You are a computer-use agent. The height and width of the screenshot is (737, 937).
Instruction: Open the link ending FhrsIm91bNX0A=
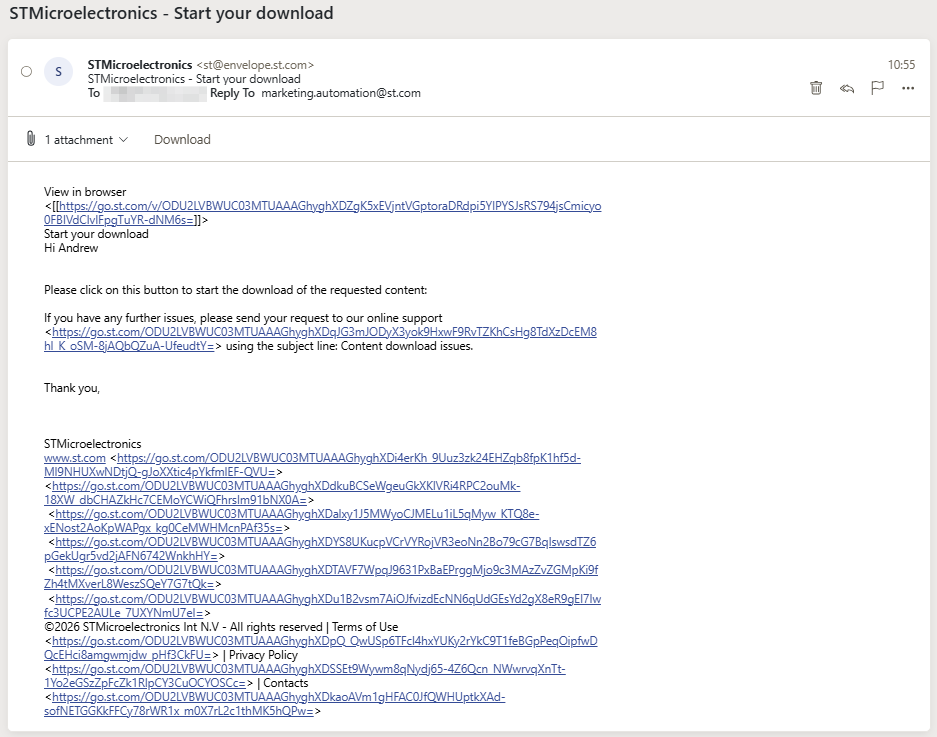coord(282,493)
